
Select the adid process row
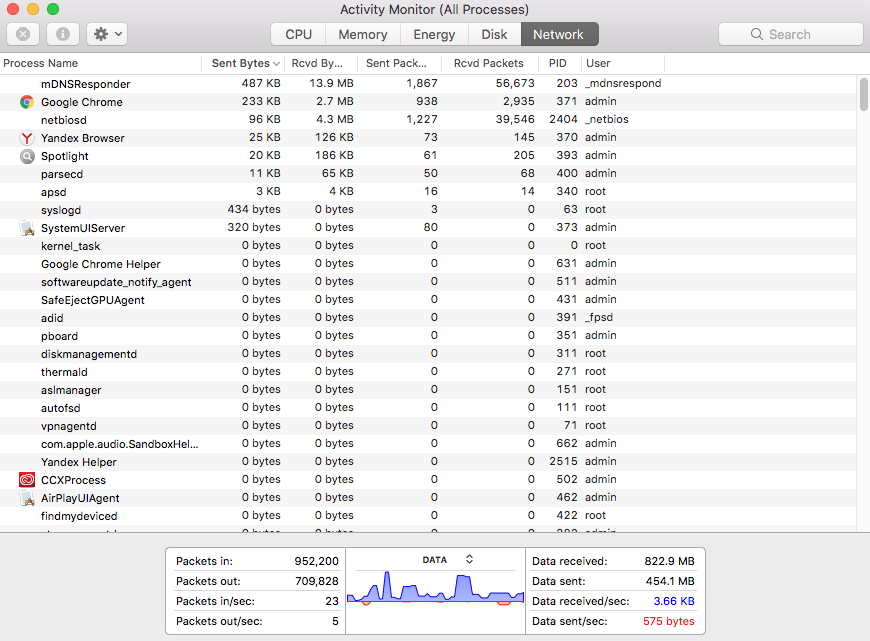(x=427, y=318)
